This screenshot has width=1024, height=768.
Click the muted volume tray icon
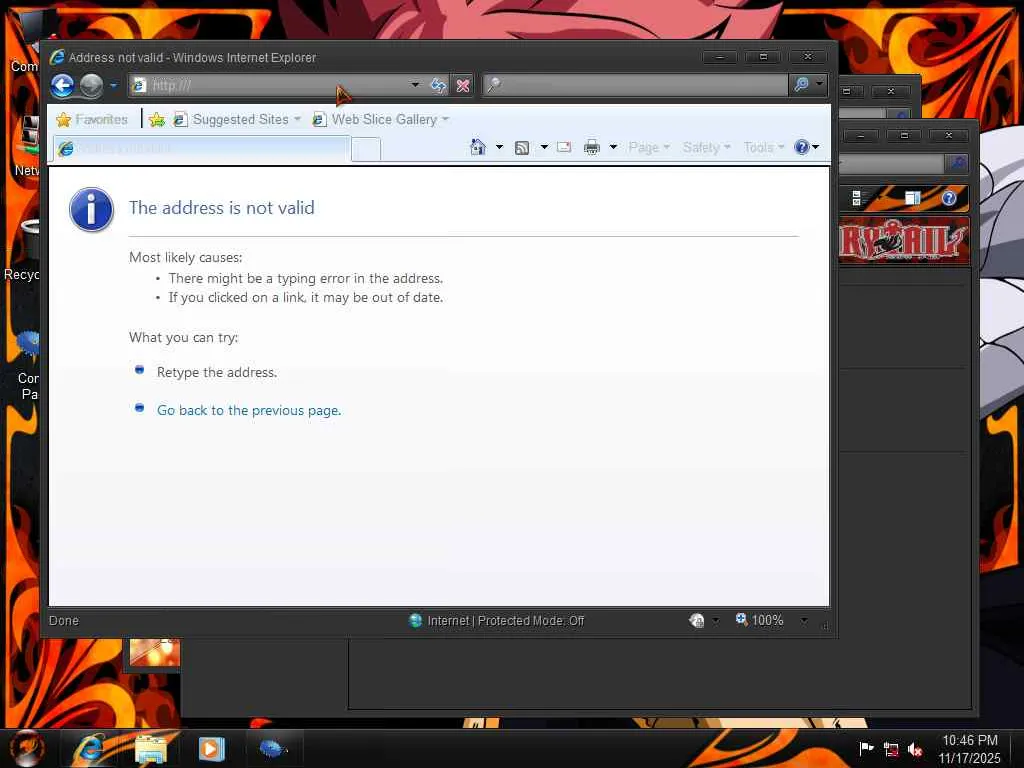915,750
